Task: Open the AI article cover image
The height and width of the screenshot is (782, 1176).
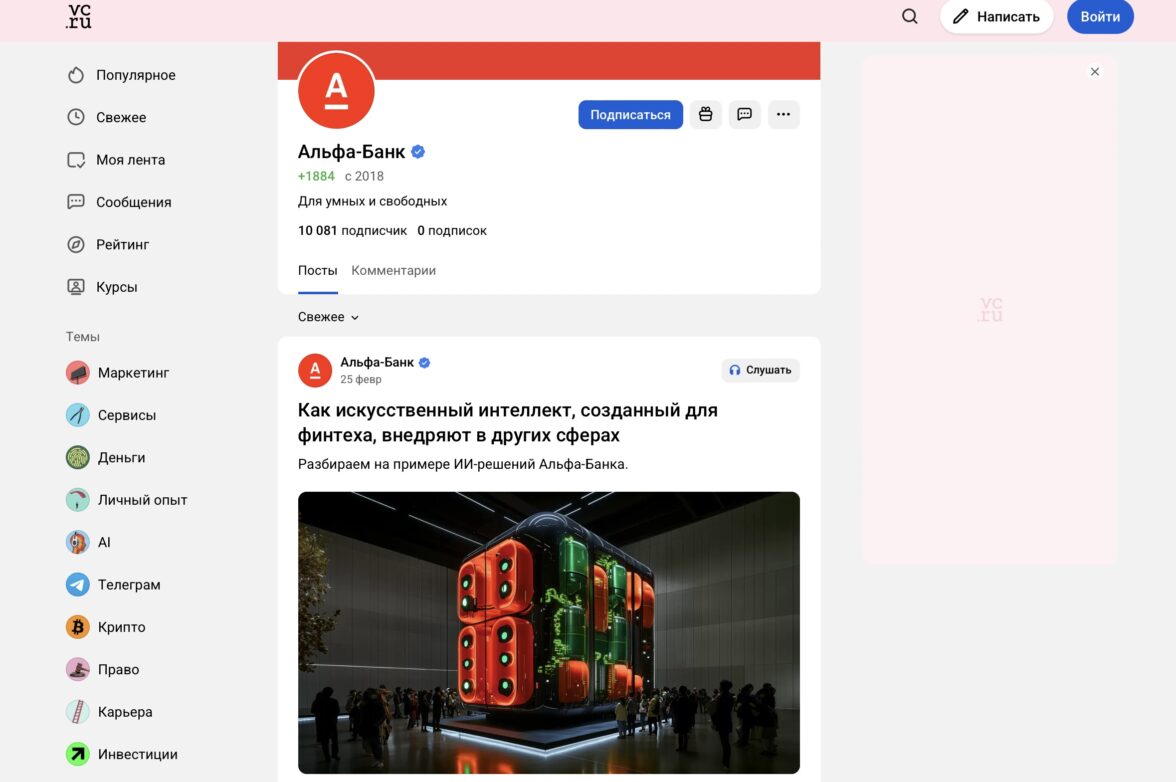Action: (x=548, y=632)
